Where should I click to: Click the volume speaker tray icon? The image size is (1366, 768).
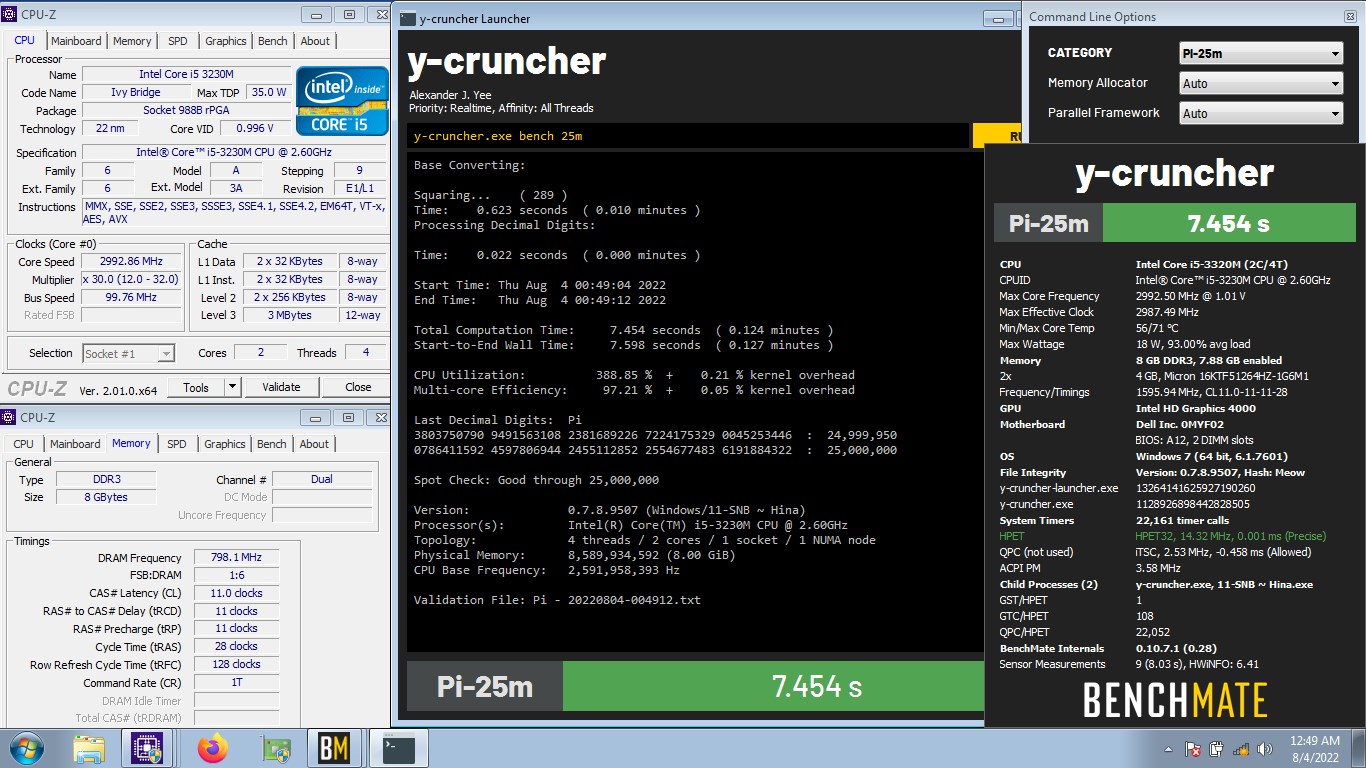[x=1264, y=749]
